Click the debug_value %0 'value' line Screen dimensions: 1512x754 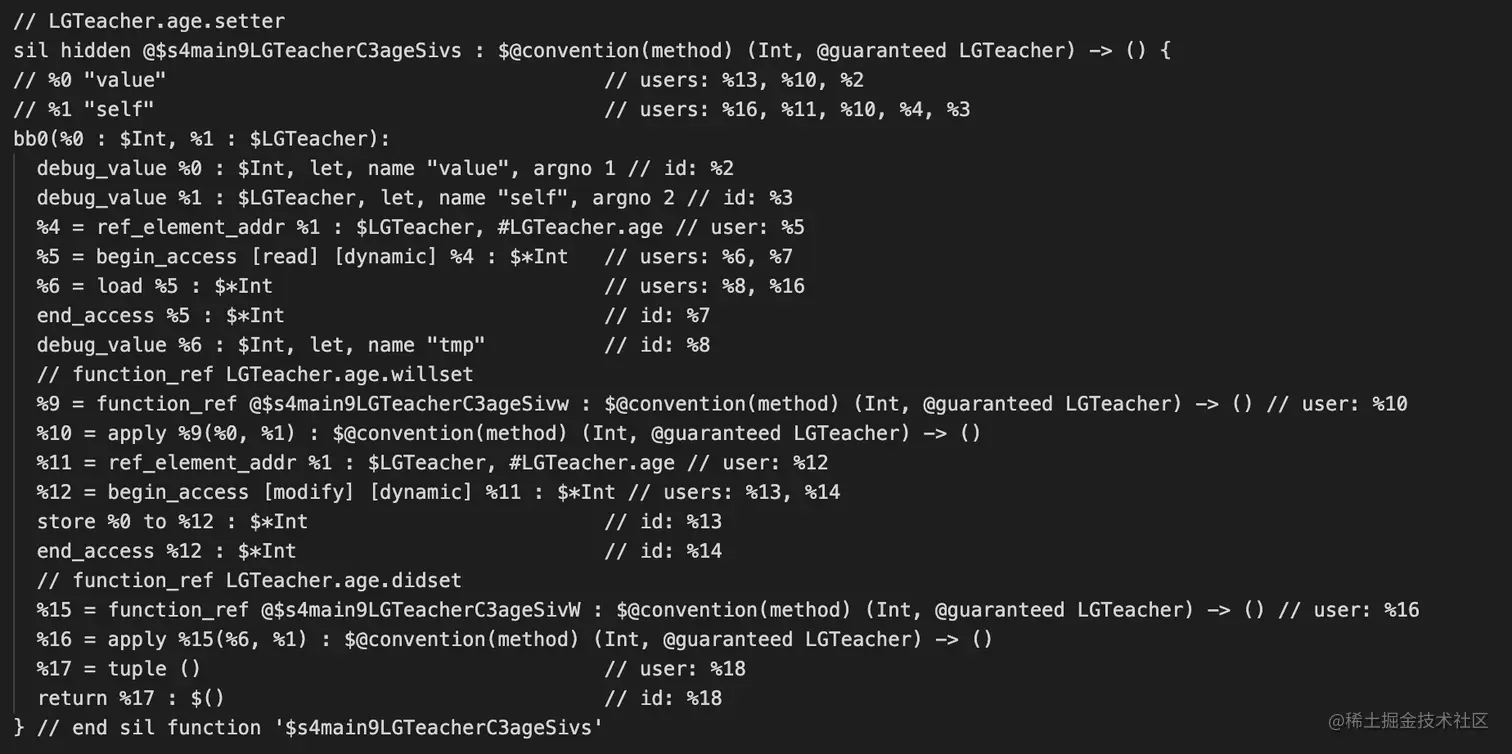tap(386, 168)
